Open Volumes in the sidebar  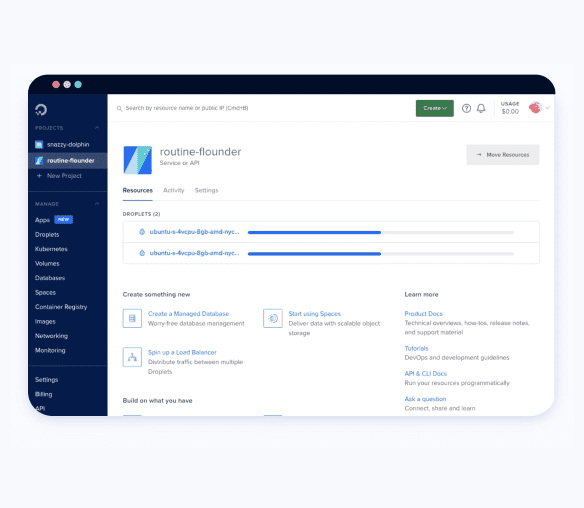click(x=47, y=263)
